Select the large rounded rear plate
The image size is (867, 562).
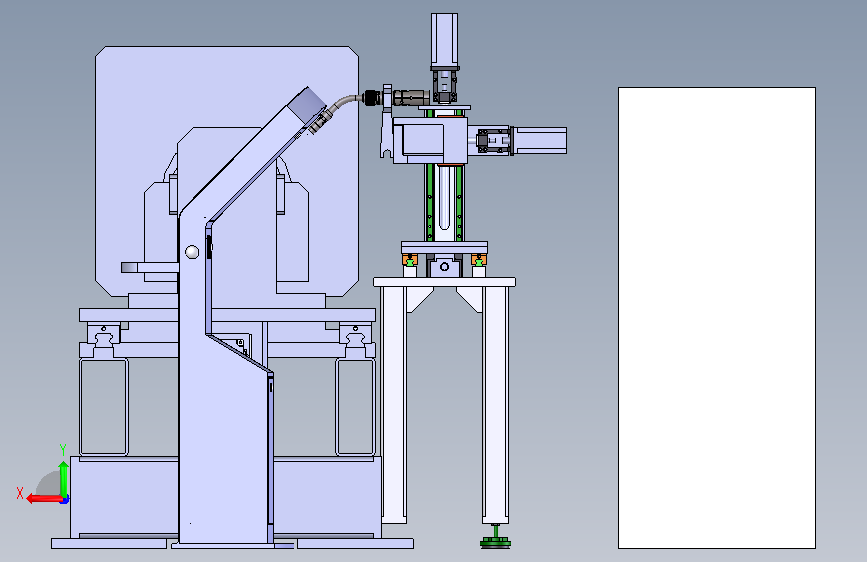pos(227,171)
